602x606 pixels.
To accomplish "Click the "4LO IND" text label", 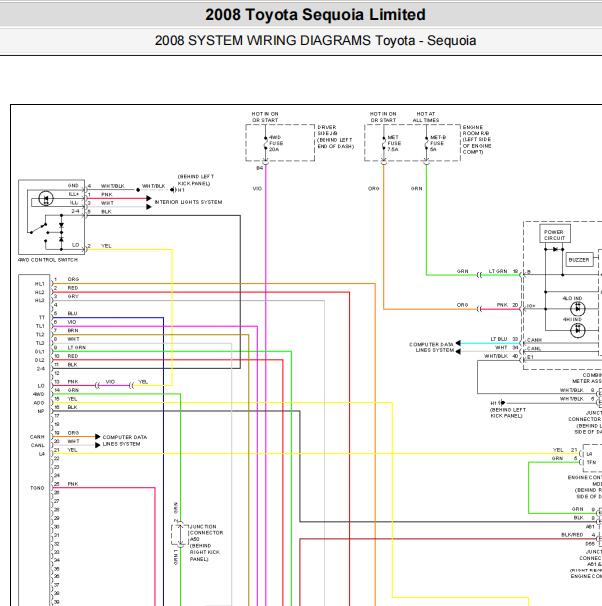I will point(572,298).
